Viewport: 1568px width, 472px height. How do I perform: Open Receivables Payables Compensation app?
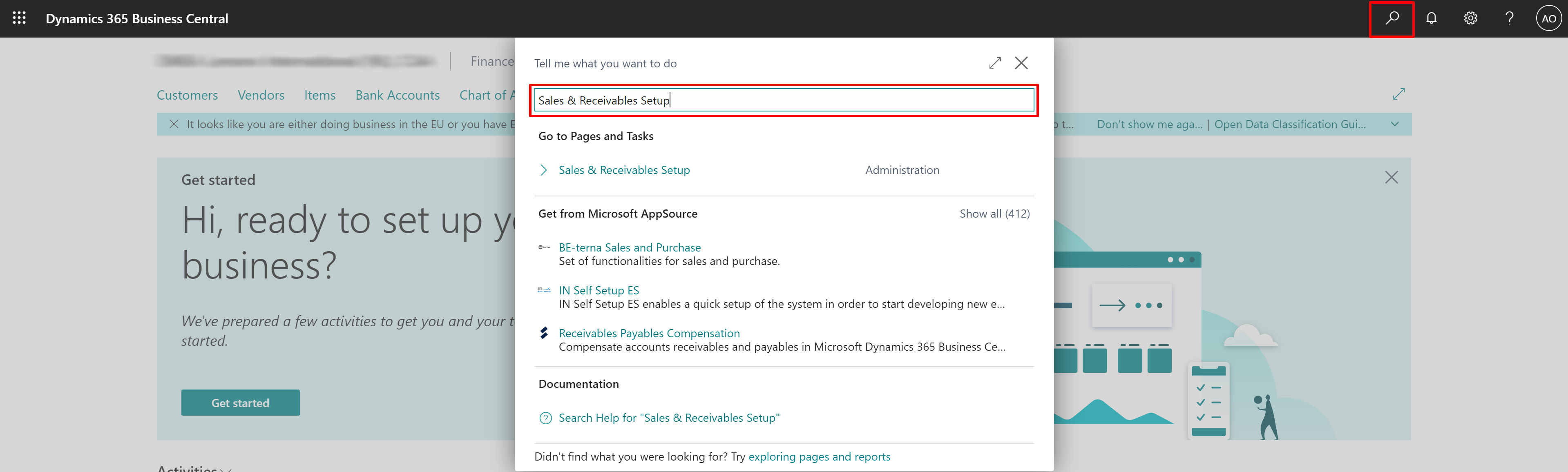pyautogui.click(x=649, y=333)
